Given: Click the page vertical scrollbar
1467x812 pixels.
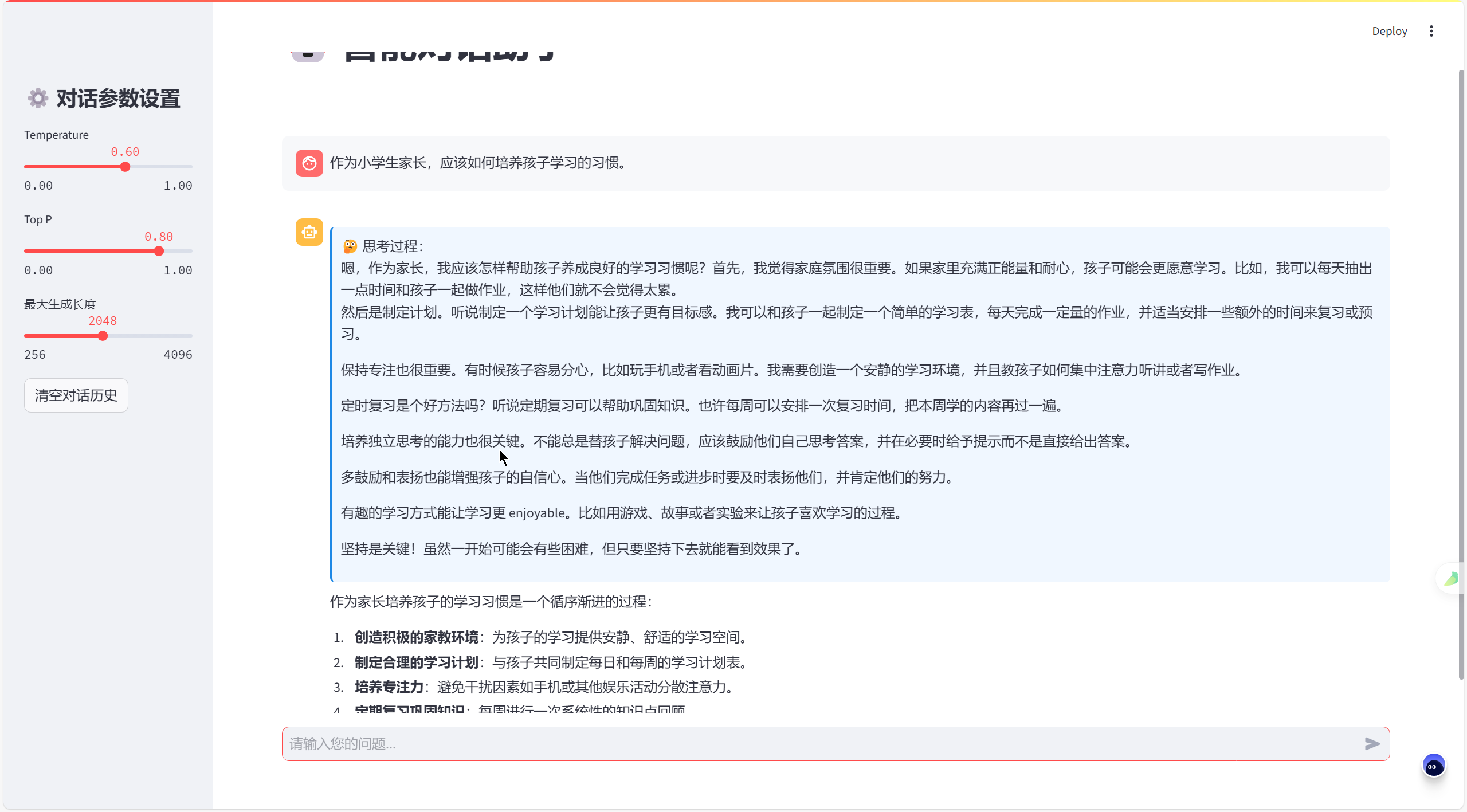Looking at the screenshot, I should pos(1461,372).
